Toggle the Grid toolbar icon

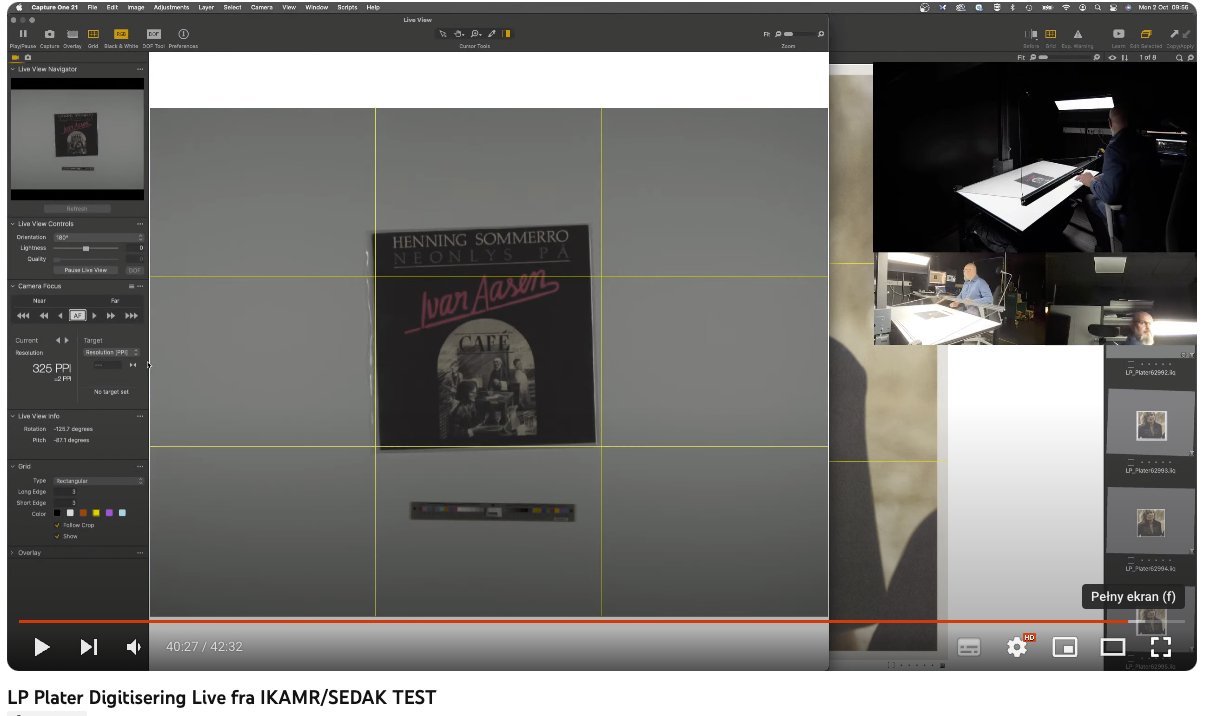pyautogui.click(x=93, y=34)
